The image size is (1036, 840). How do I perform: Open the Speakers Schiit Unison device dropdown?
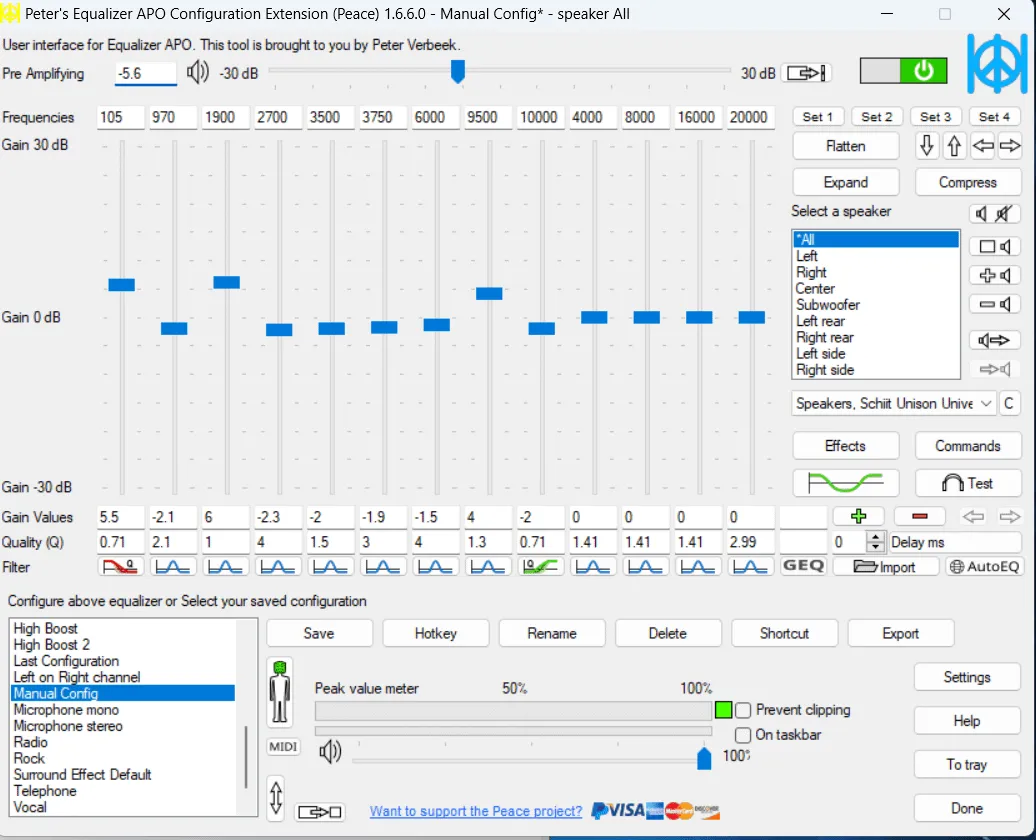(893, 403)
